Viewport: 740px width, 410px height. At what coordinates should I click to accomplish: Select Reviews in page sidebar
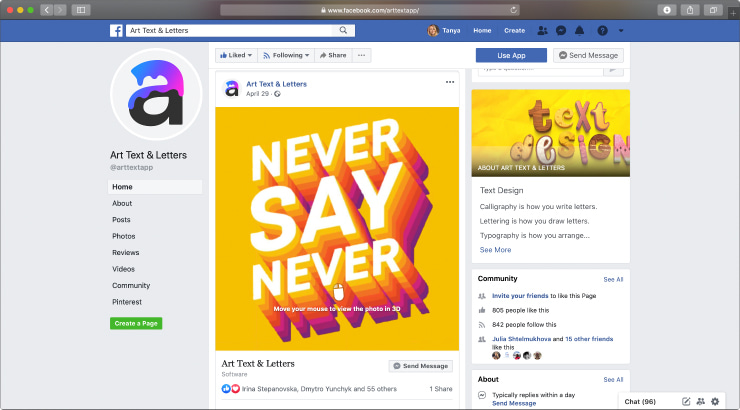tap(126, 252)
